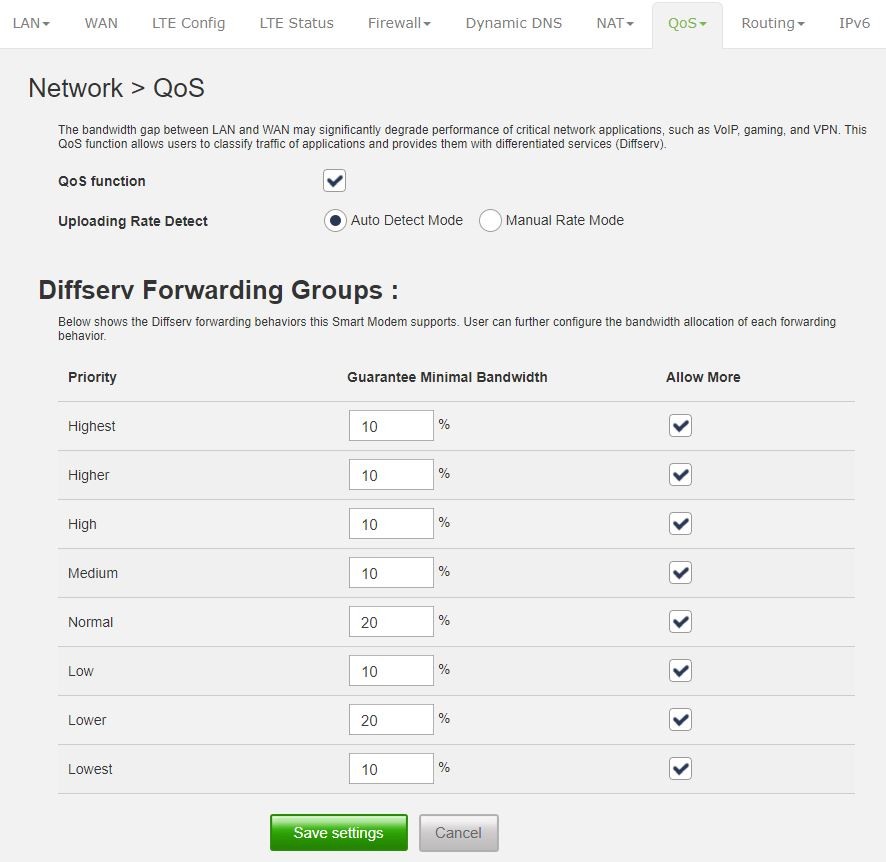Open the IPv6 tab
The image size is (886, 862).
(854, 23)
